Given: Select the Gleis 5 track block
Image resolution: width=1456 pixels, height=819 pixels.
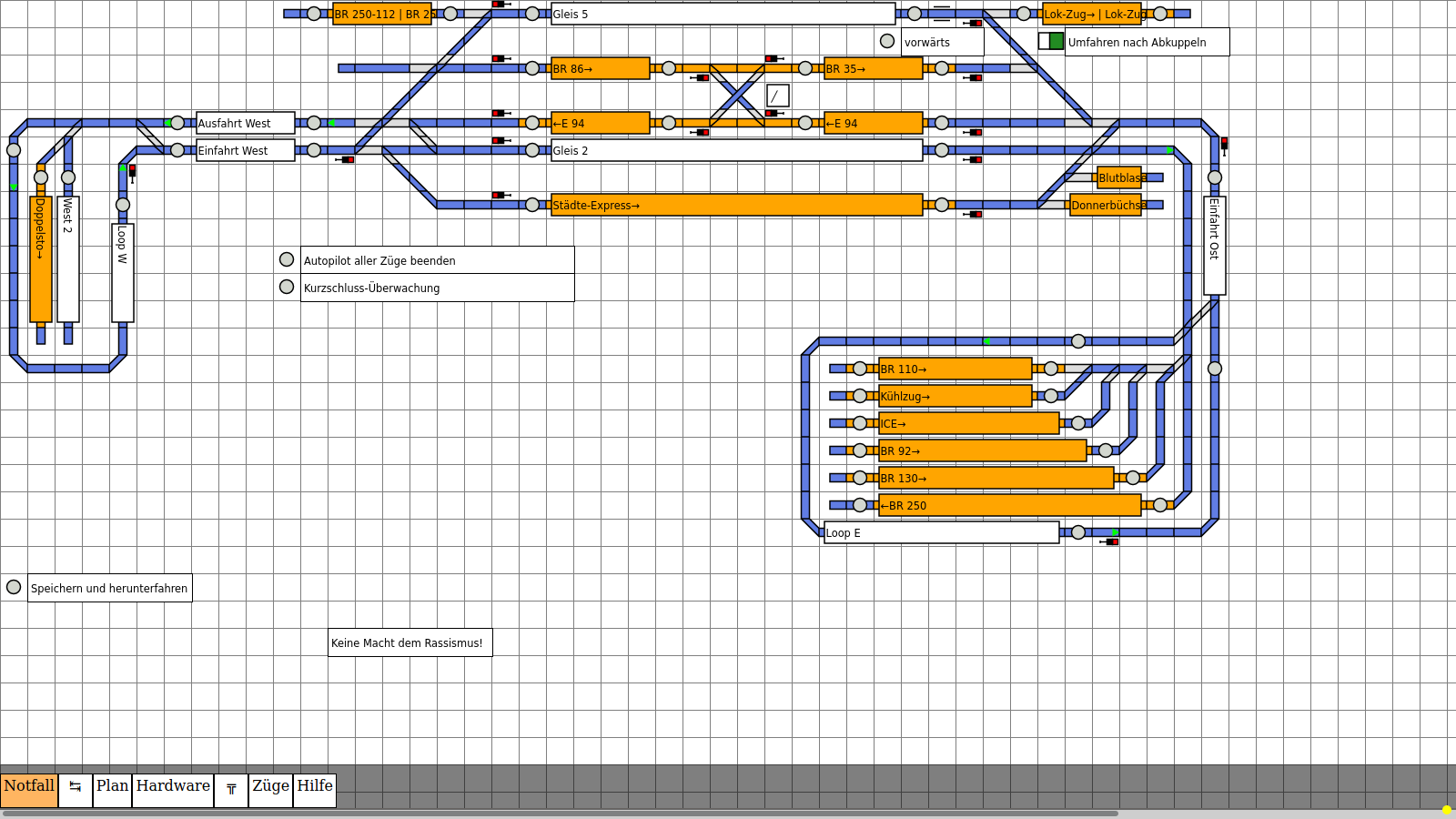Looking at the screenshot, I should tap(723, 14).
